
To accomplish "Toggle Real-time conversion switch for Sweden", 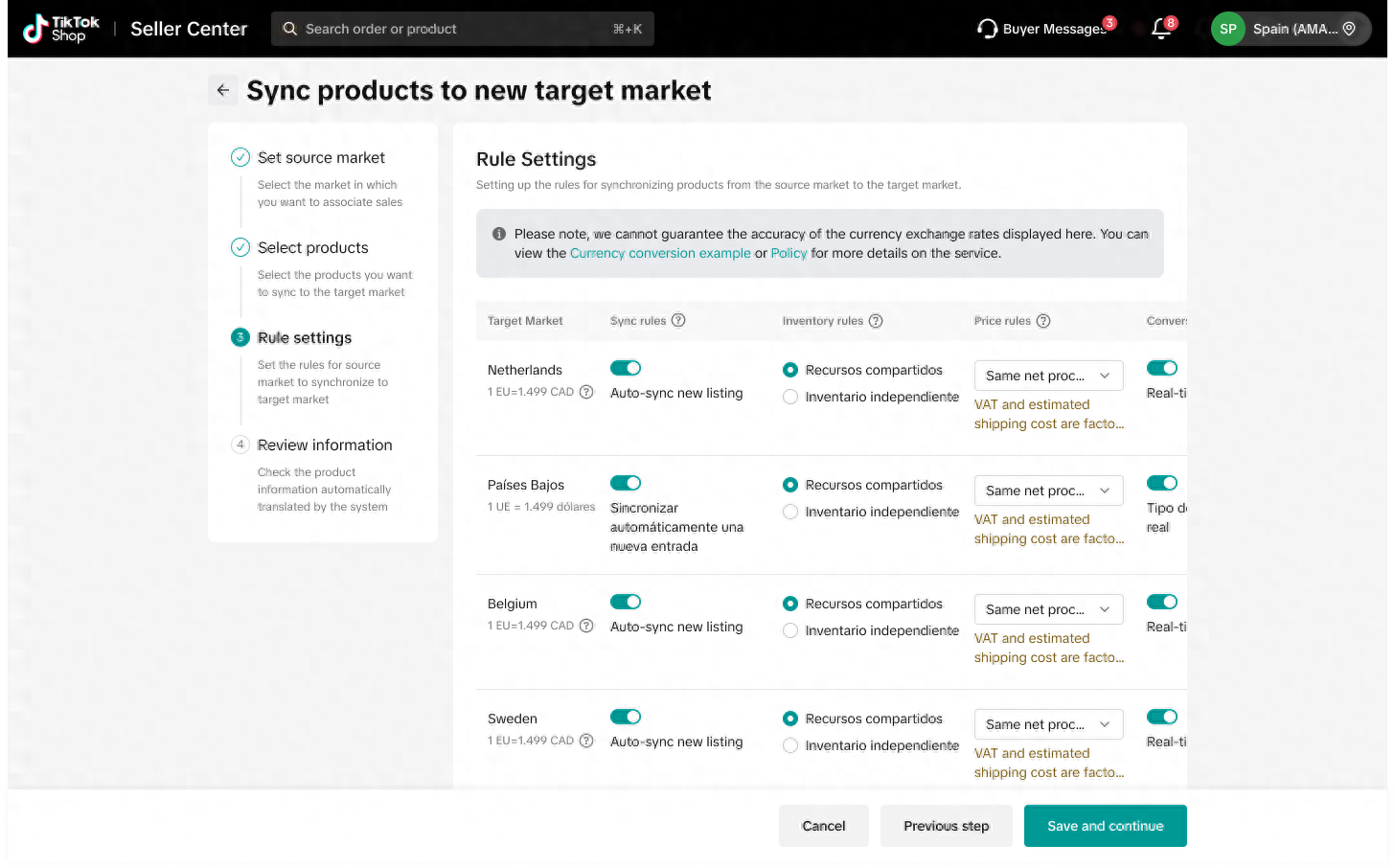I will click(x=1162, y=717).
